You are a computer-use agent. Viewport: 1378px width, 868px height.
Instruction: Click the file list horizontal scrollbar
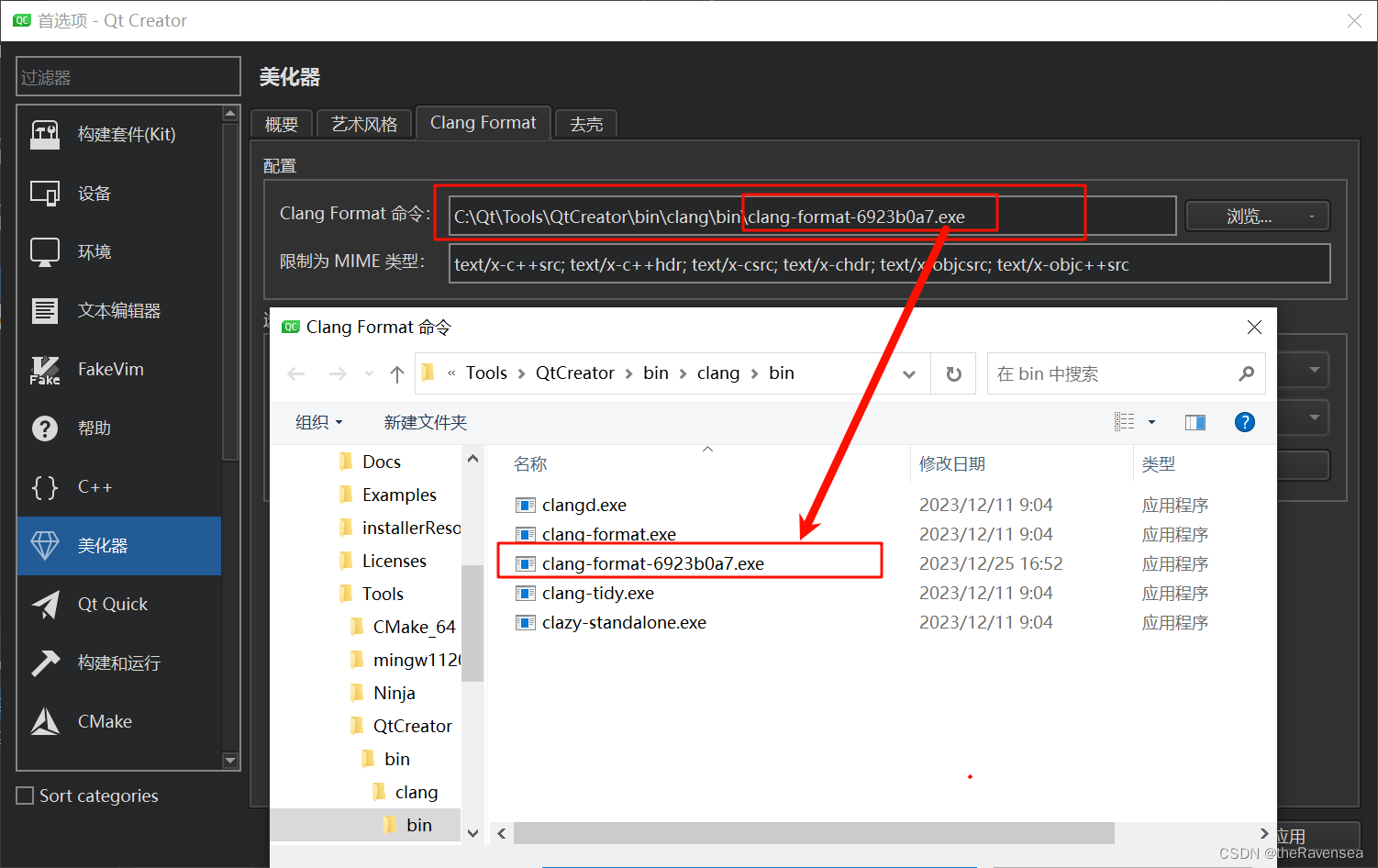(x=814, y=833)
